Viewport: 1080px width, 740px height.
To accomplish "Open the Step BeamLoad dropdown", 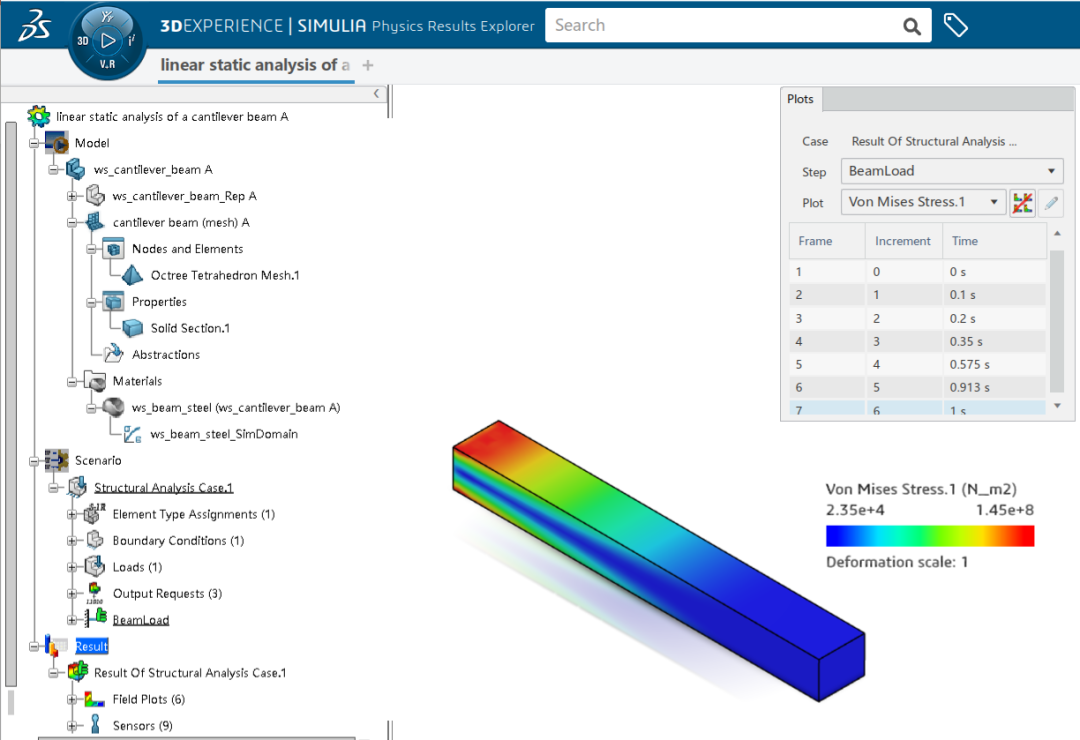I will click(x=951, y=171).
